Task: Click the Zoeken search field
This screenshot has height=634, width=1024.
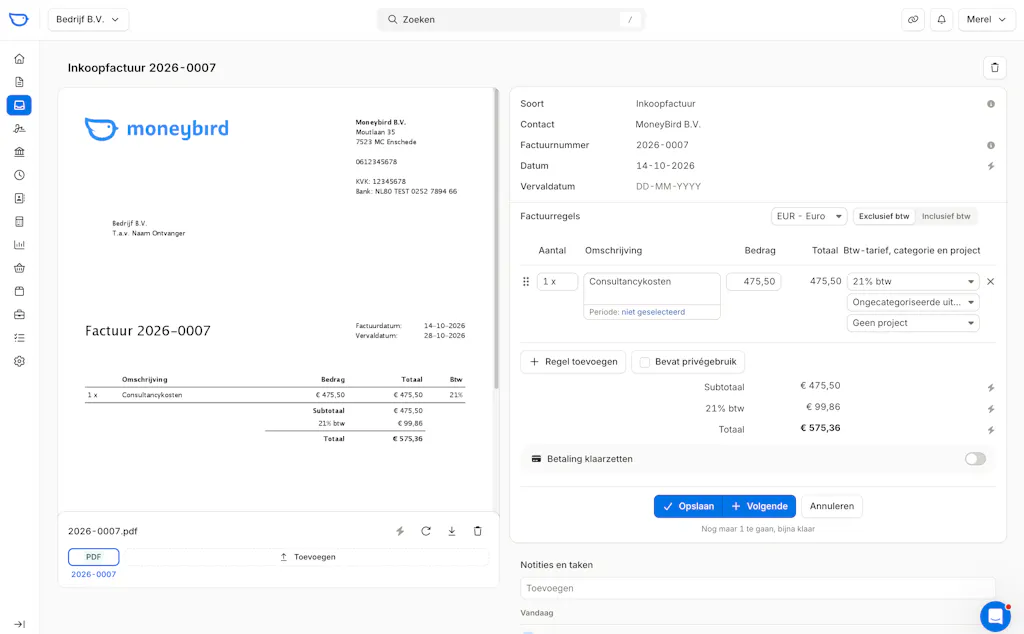Action: (x=511, y=20)
